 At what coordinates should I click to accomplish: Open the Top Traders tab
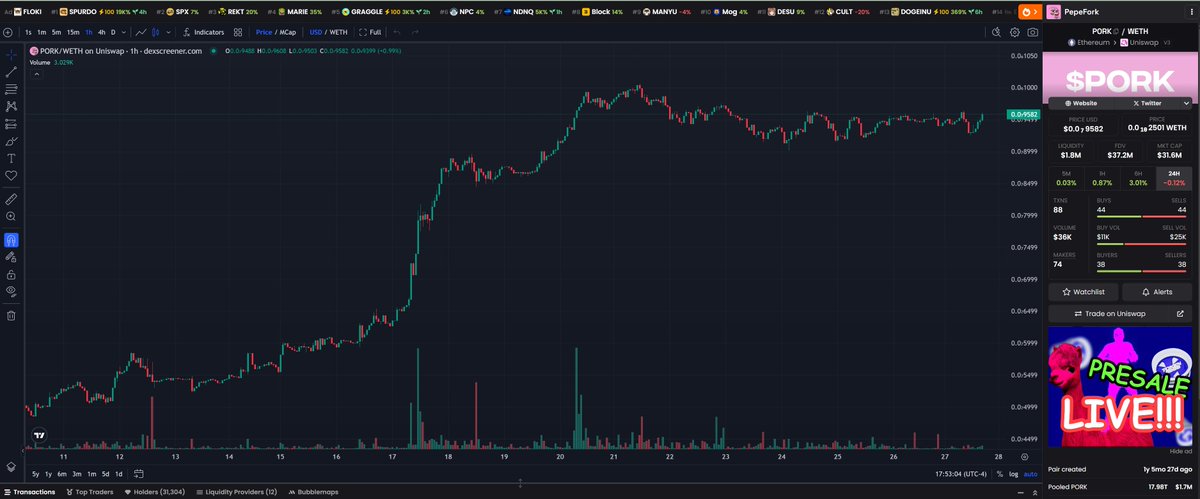click(x=89, y=492)
